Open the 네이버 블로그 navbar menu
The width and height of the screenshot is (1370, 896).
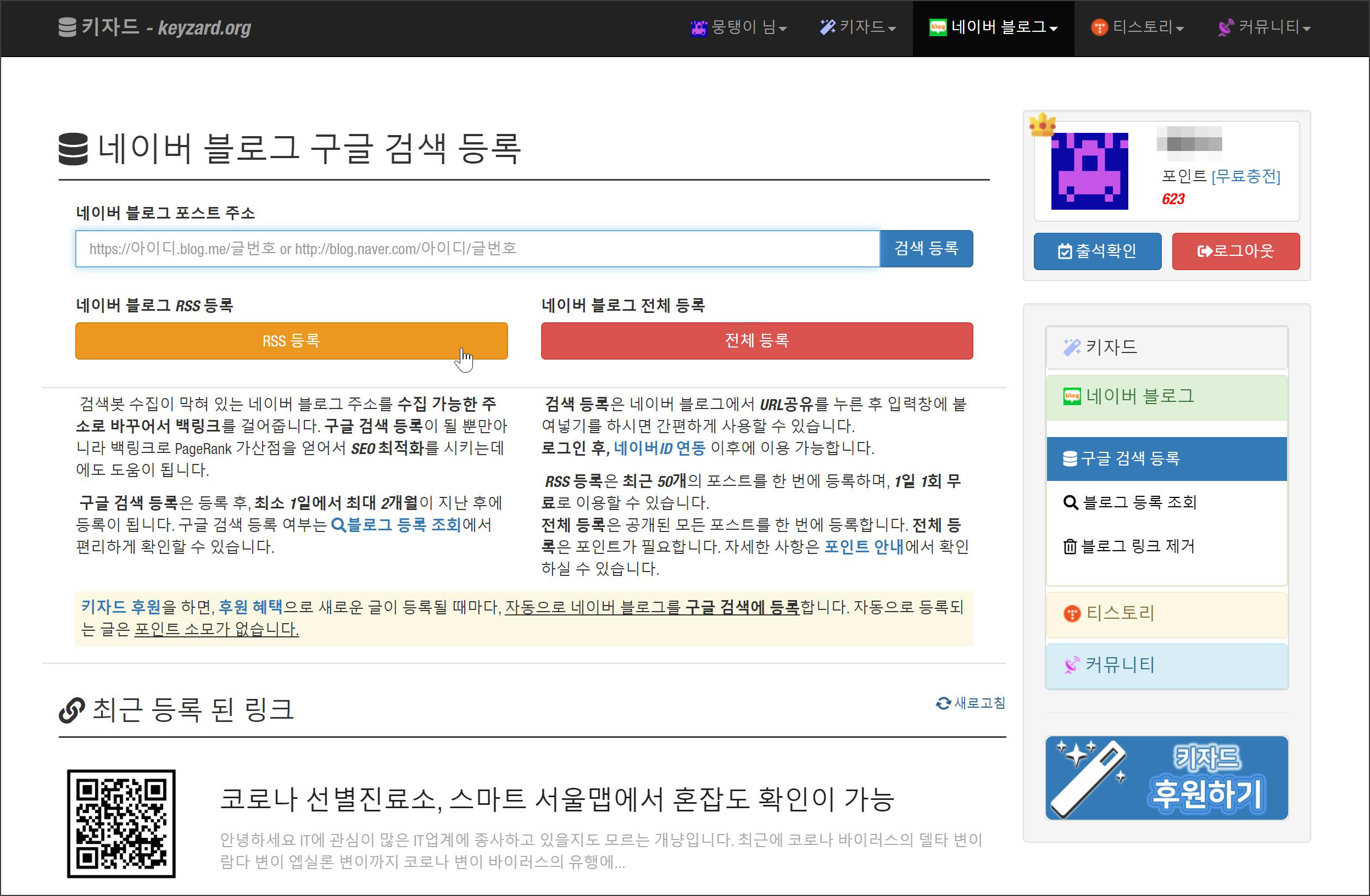coord(993,27)
